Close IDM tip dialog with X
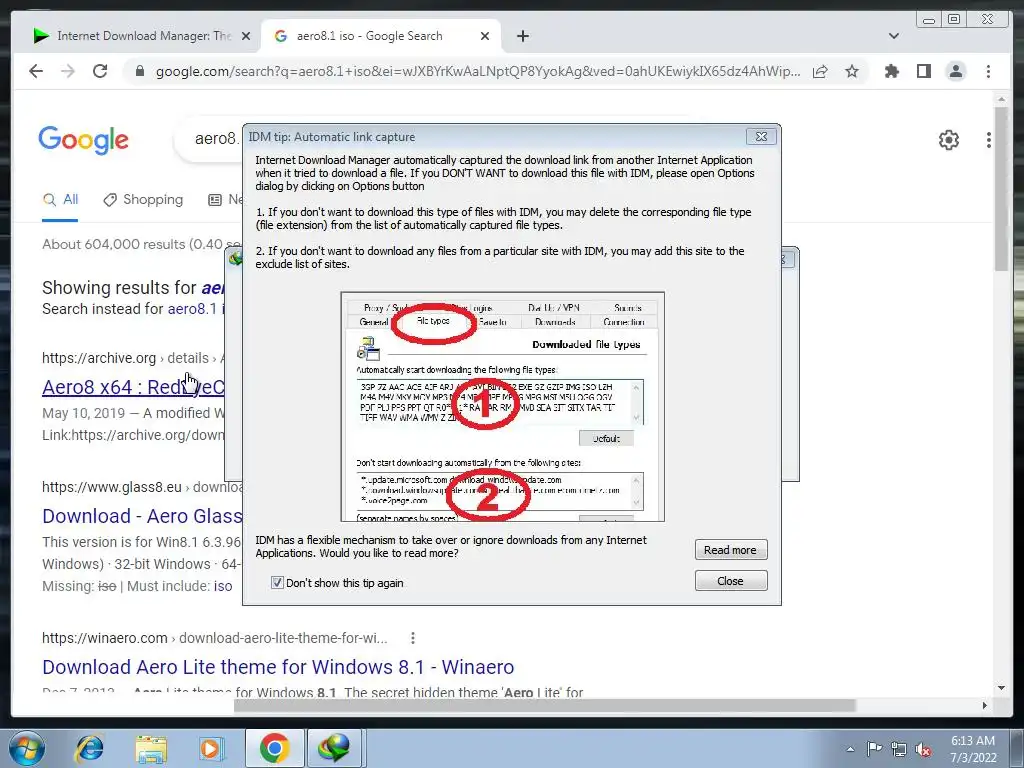 [x=761, y=136]
